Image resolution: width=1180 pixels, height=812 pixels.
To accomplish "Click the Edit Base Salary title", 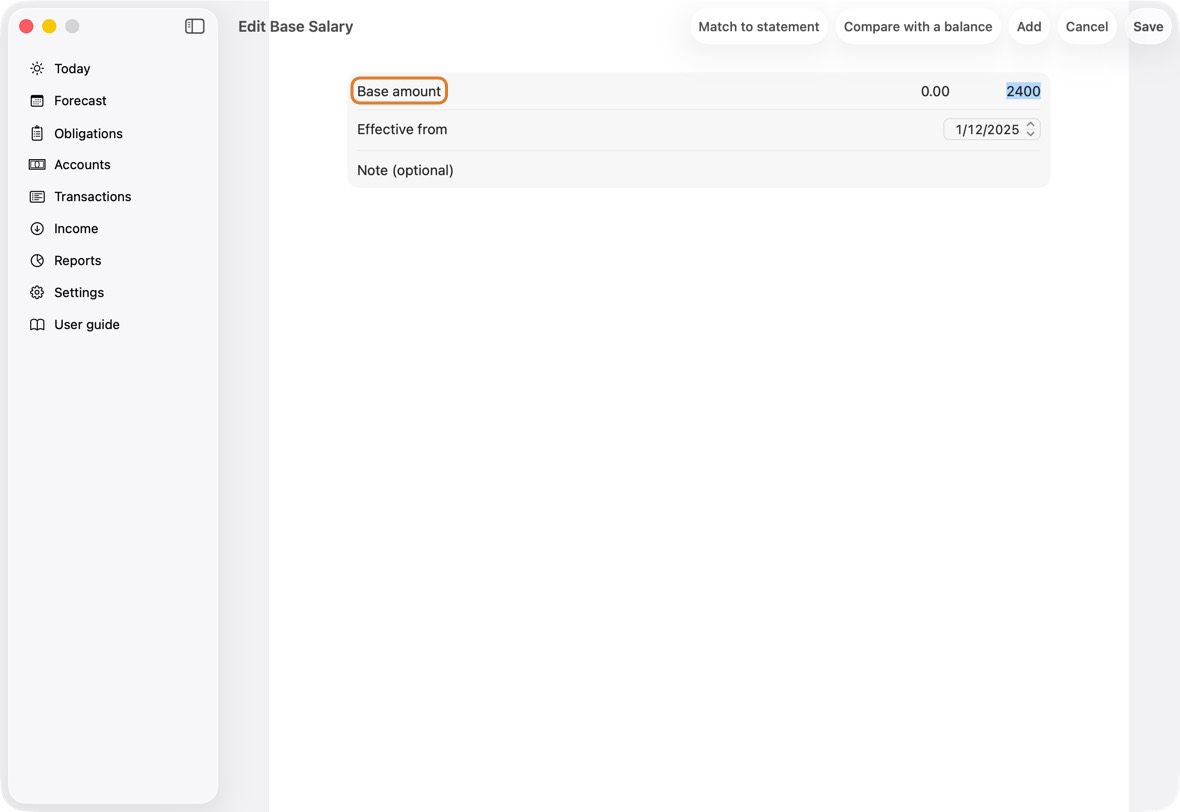I will pyautogui.click(x=296, y=26).
